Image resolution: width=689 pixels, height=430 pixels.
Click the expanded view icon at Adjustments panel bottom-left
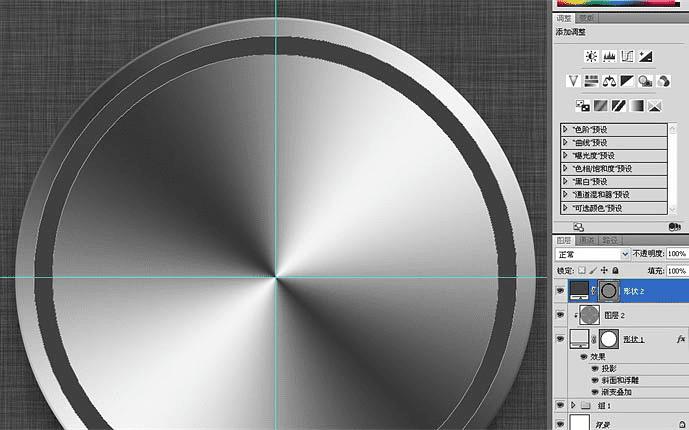pos(579,227)
